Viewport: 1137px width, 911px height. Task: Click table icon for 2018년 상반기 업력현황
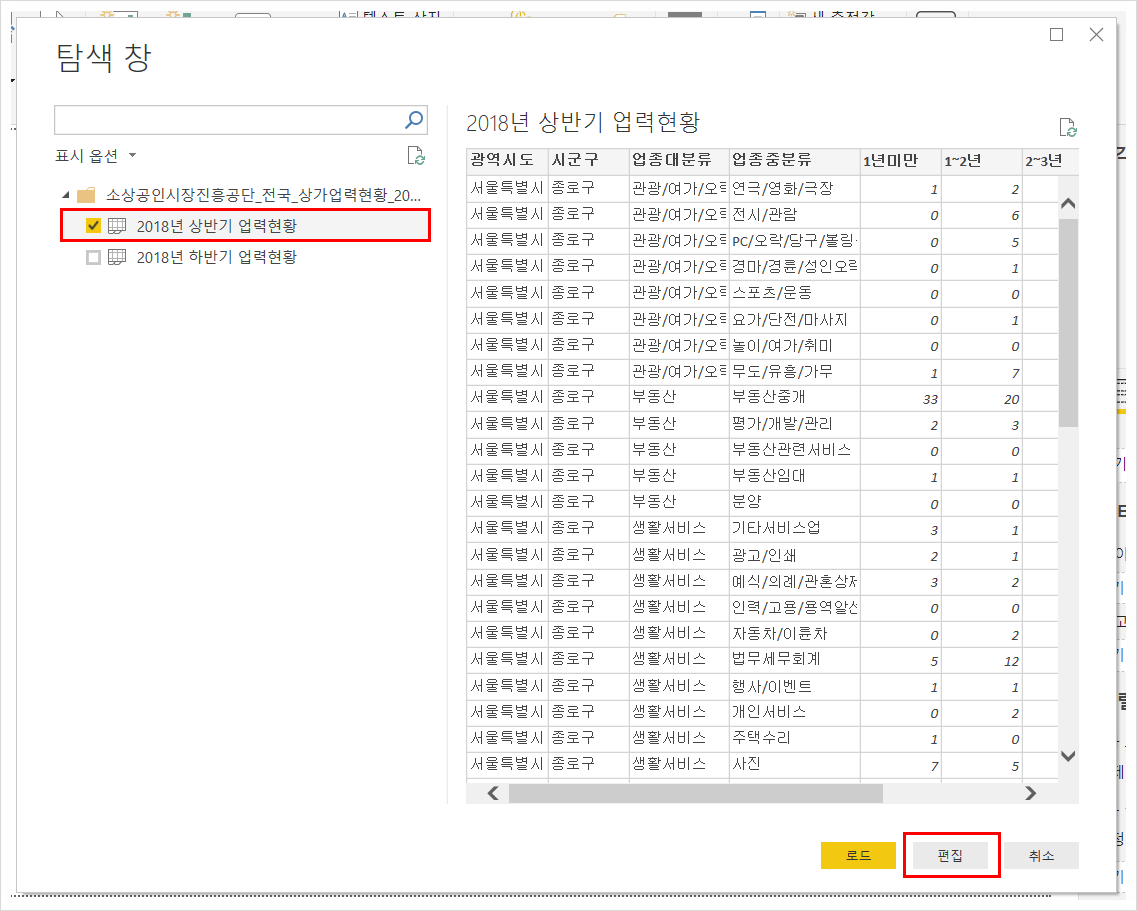117,226
